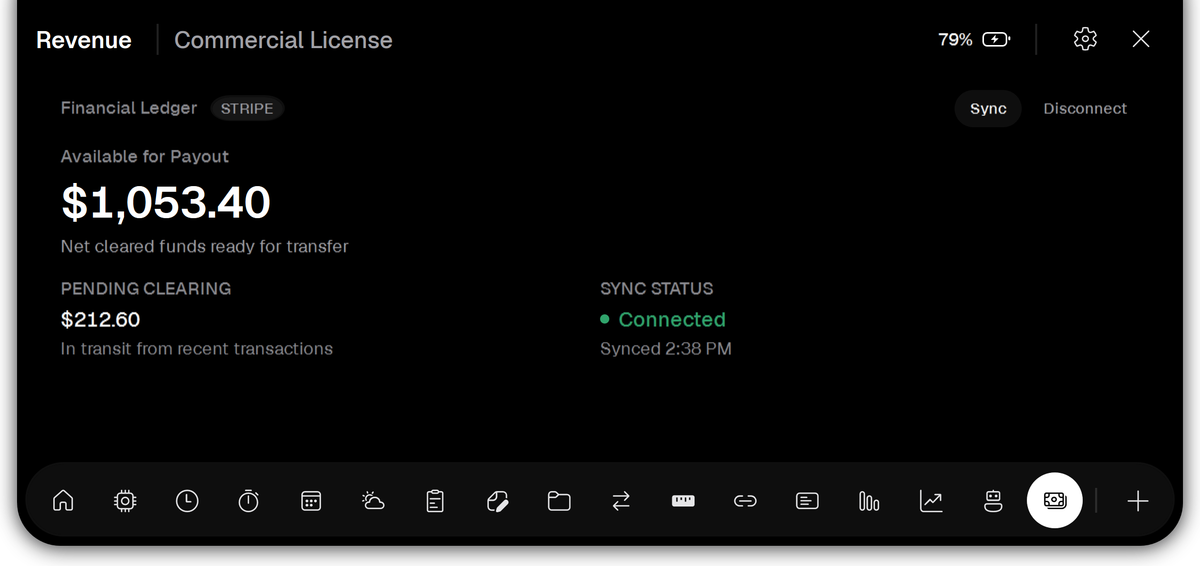Click the SYNC STATUS heading
This screenshot has height=566, width=1200.
coord(657,289)
